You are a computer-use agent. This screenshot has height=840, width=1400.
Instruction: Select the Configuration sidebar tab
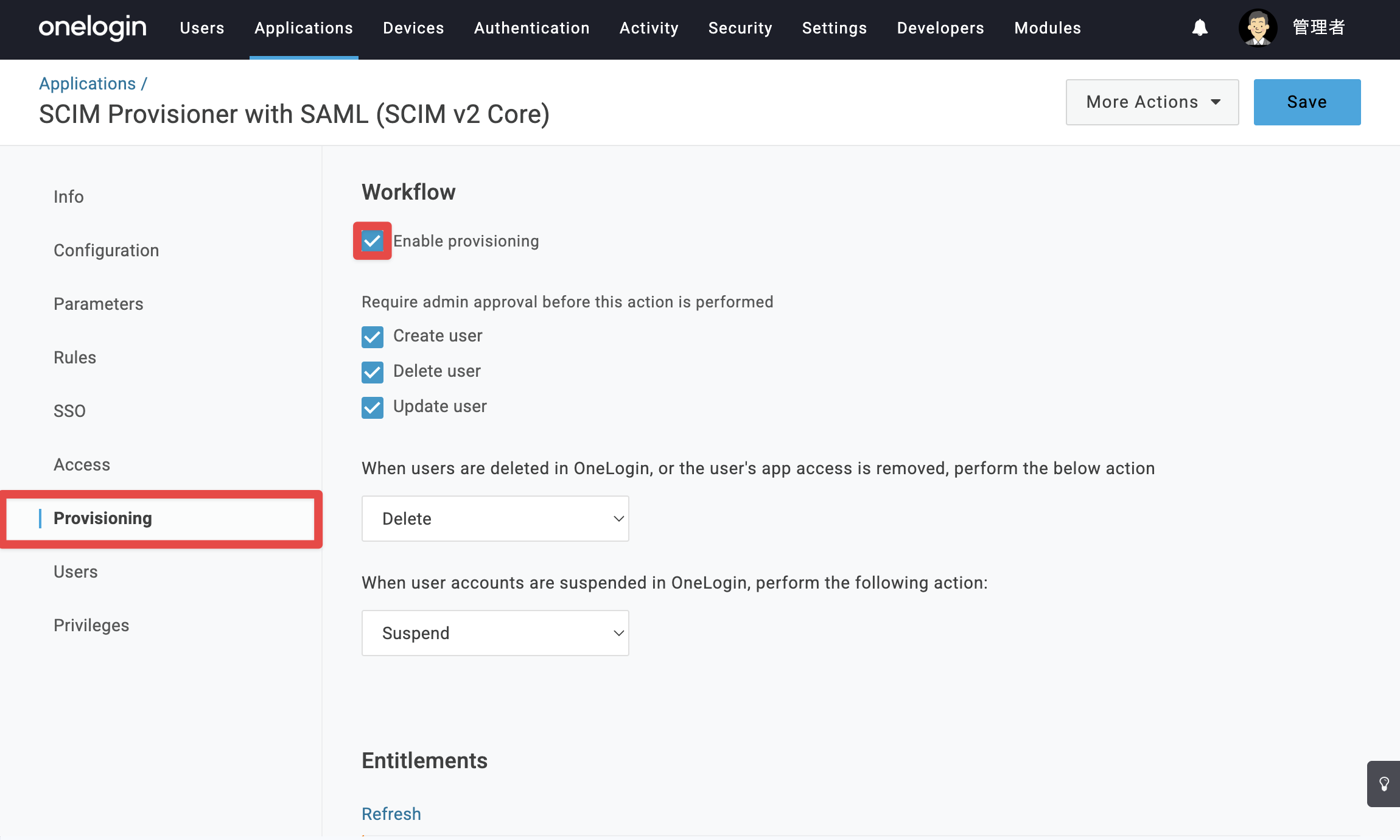point(106,250)
